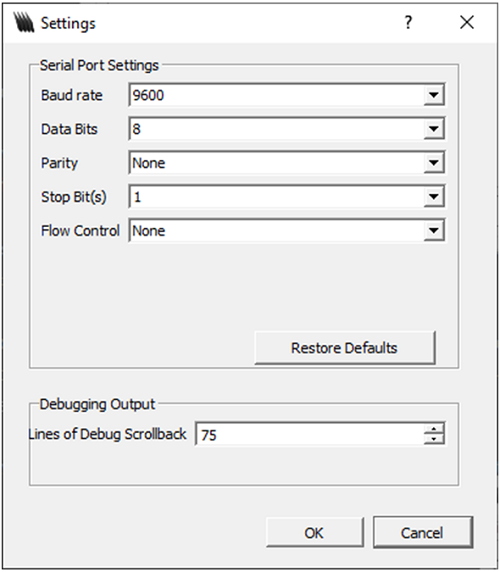This screenshot has height=572, width=500.
Task: Open the Parity dropdown arrow
Action: (x=434, y=163)
